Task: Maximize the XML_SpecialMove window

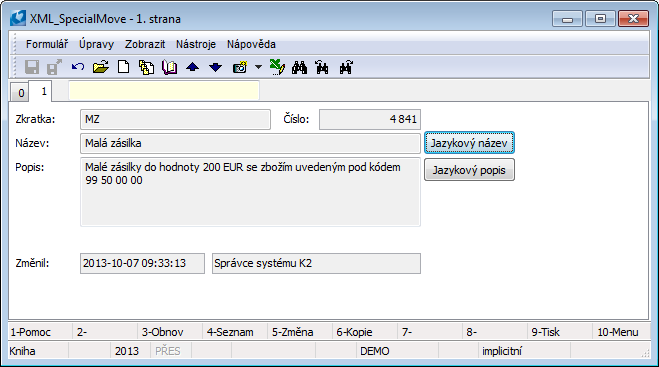Action: 600,19
